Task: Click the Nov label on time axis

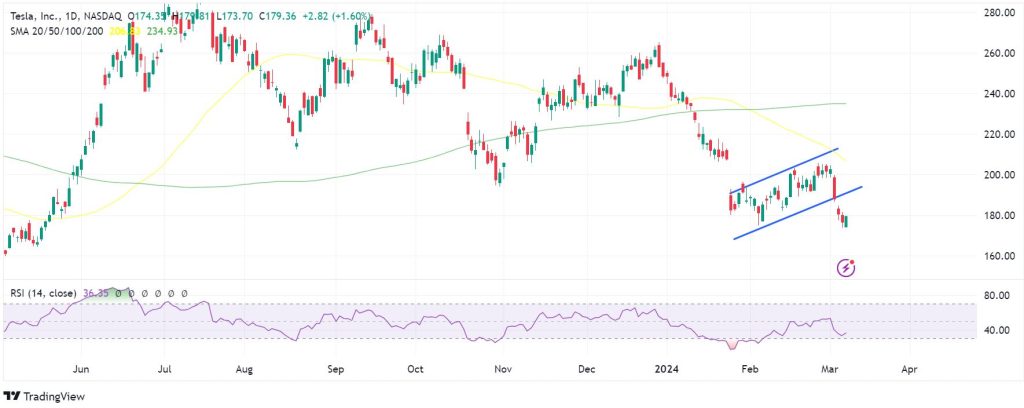Action: point(503,369)
